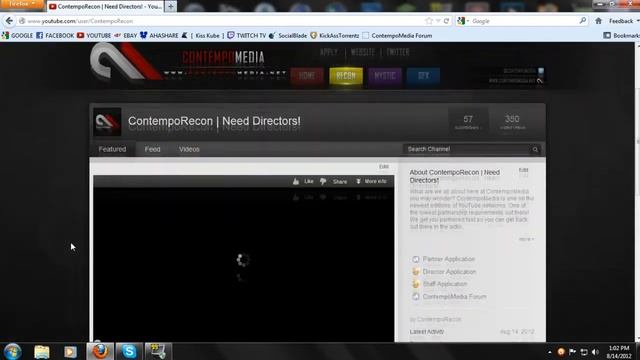The image size is (640, 360).
Task: Select the search engine dropdown in search box
Action: pos(463,21)
